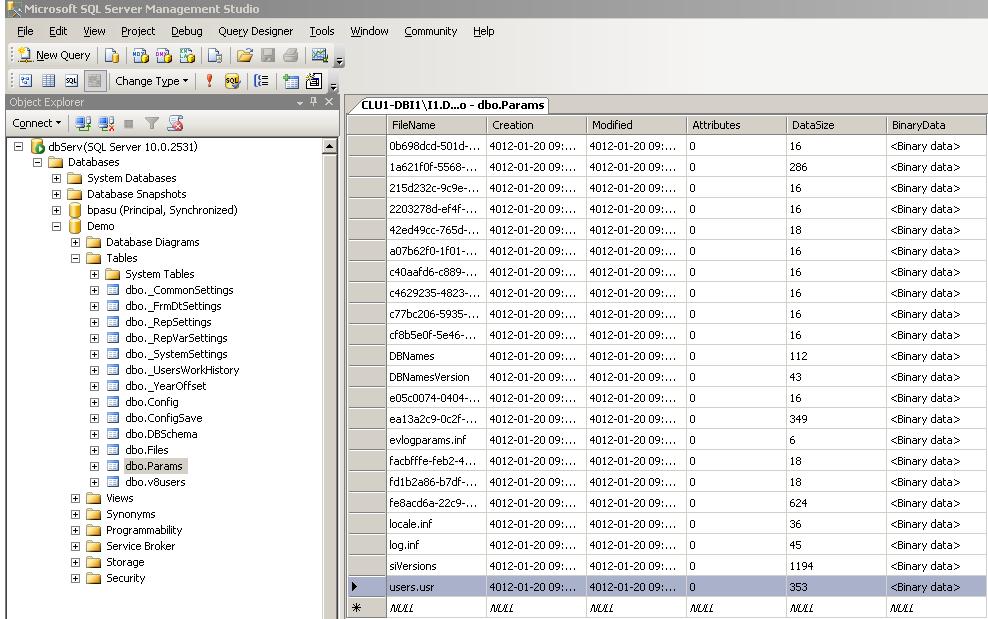
Task: Click the New Query button
Action: (54, 55)
